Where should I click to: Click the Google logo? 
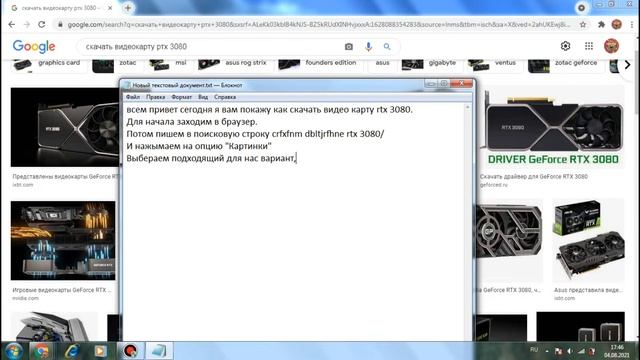coord(34,47)
